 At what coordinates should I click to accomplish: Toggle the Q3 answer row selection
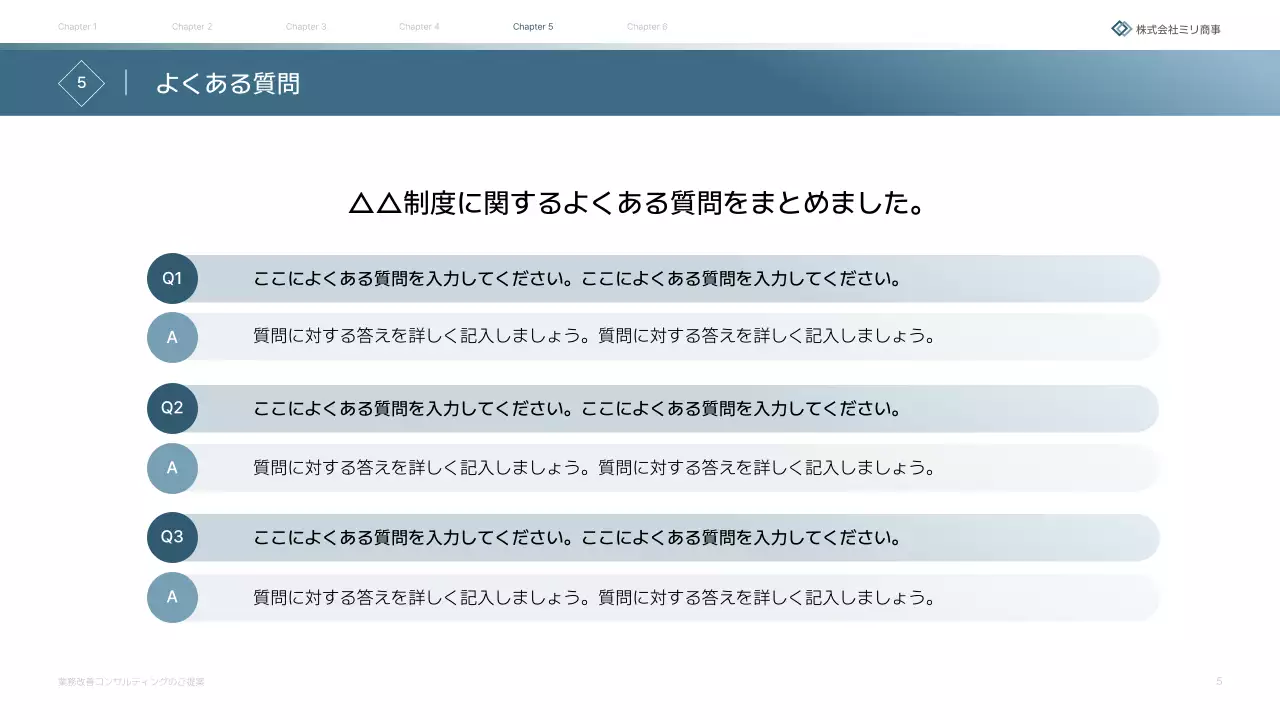(x=650, y=597)
